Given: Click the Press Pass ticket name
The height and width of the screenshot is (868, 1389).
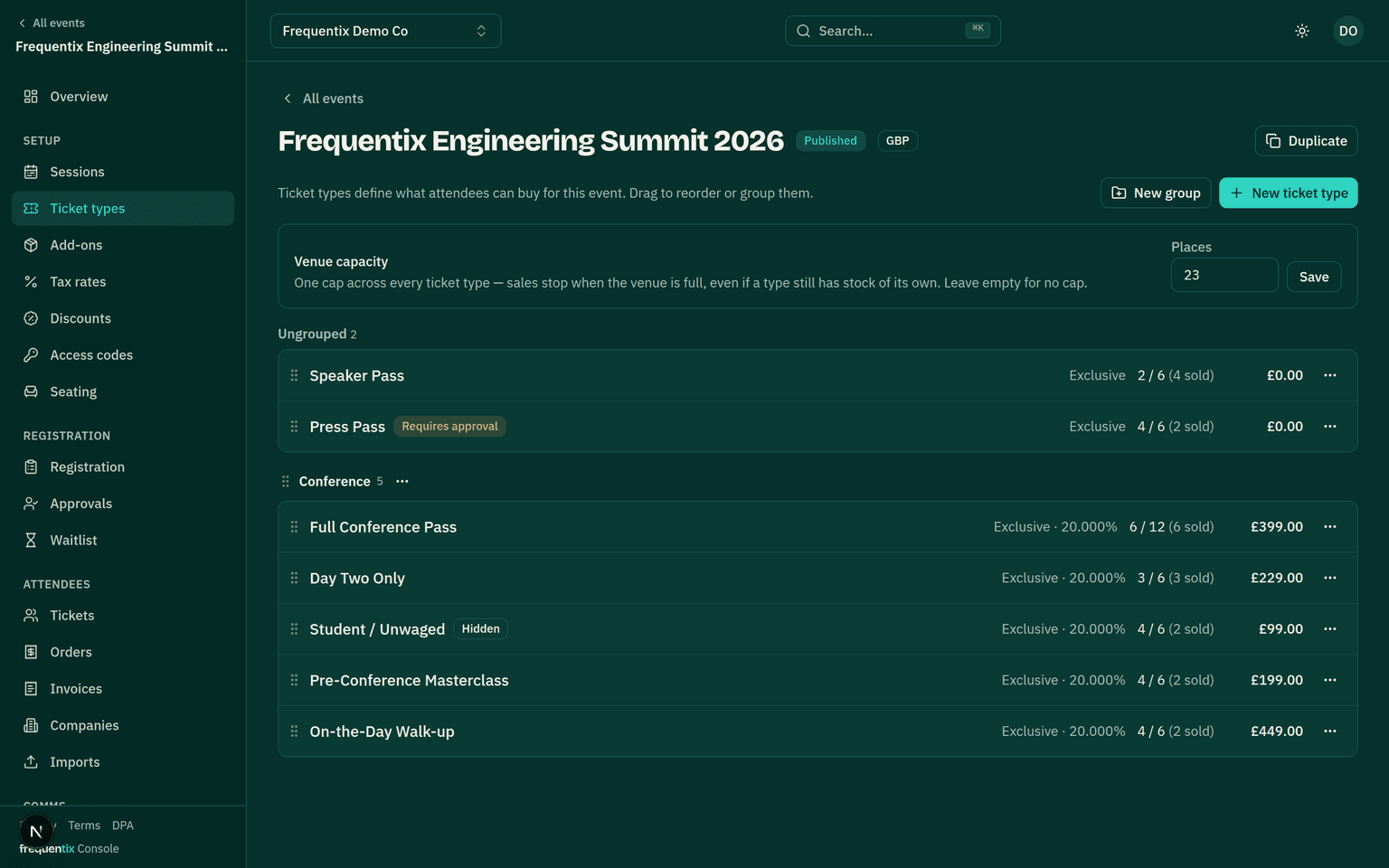Looking at the screenshot, I should coord(347,427).
